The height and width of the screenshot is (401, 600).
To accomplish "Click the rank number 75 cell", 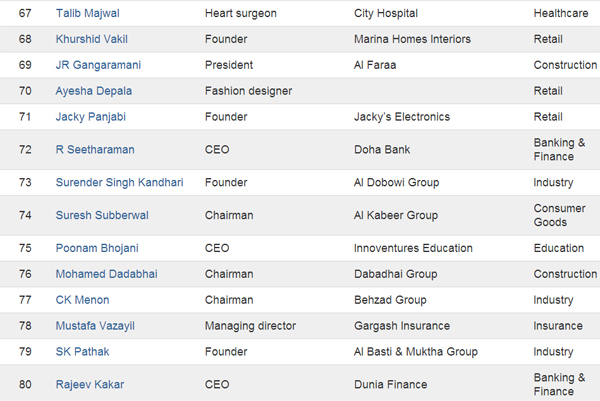I will tap(27, 248).
